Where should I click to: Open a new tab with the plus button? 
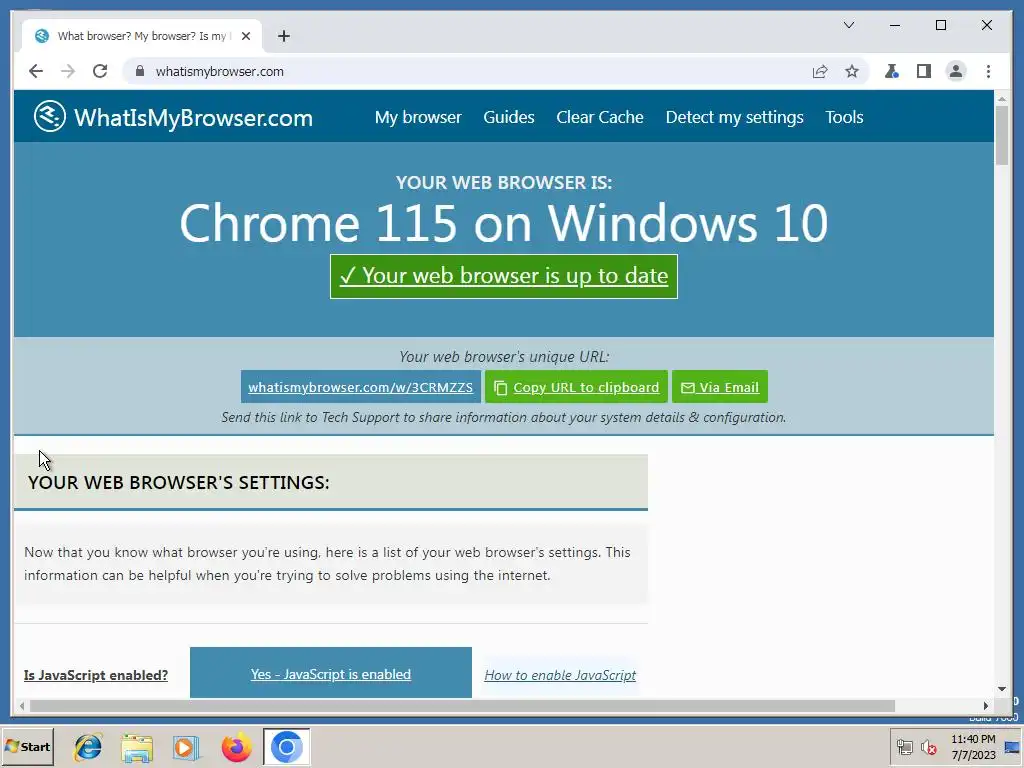pyautogui.click(x=283, y=36)
